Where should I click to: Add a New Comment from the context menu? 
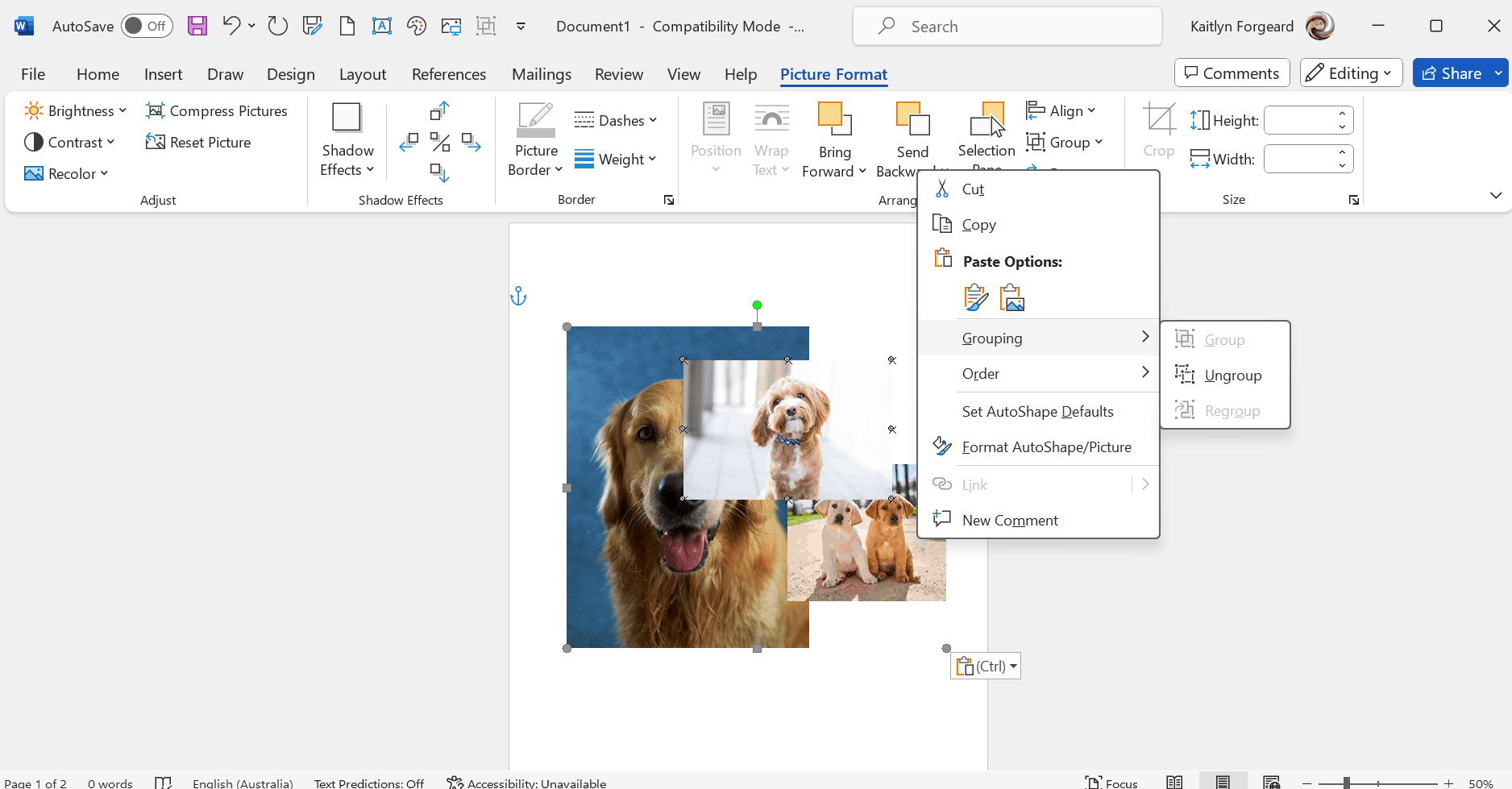(x=1038, y=521)
